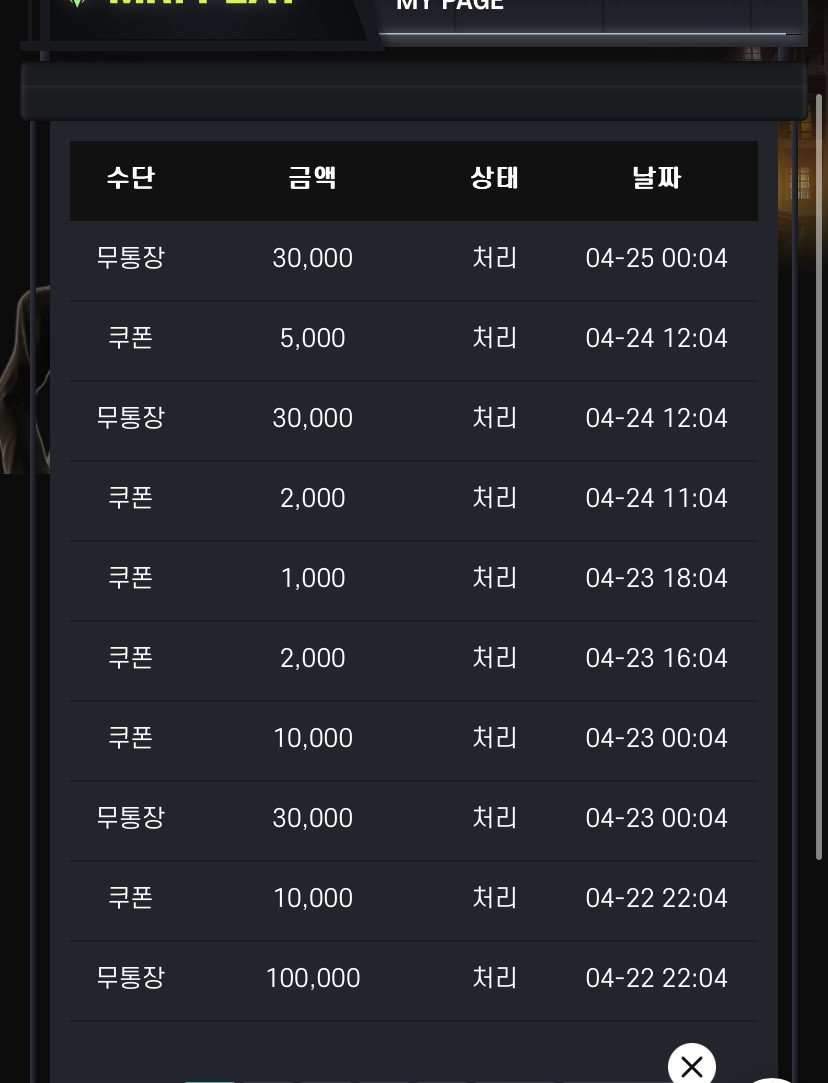Select the 무통장 row dated 04-25 00:04

(x=414, y=258)
